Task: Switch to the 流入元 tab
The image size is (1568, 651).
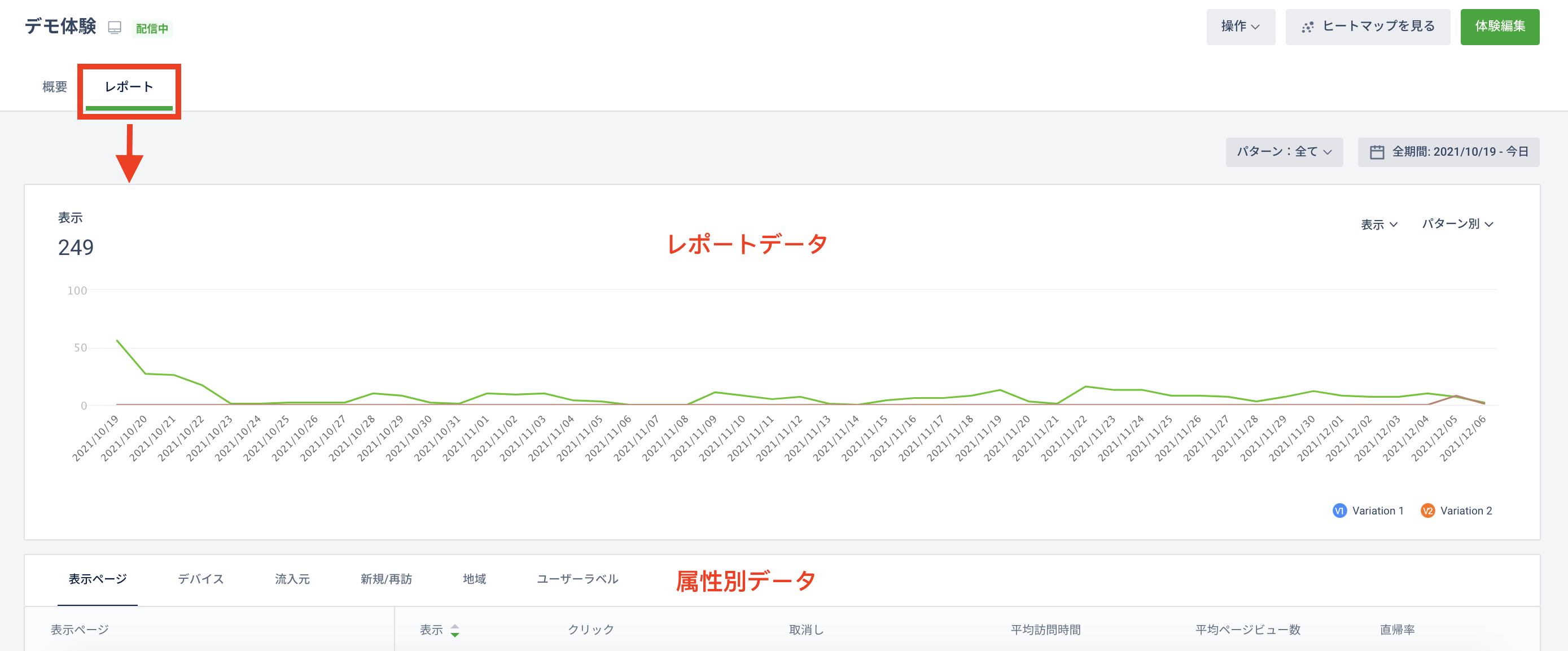Action: [292, 579]
